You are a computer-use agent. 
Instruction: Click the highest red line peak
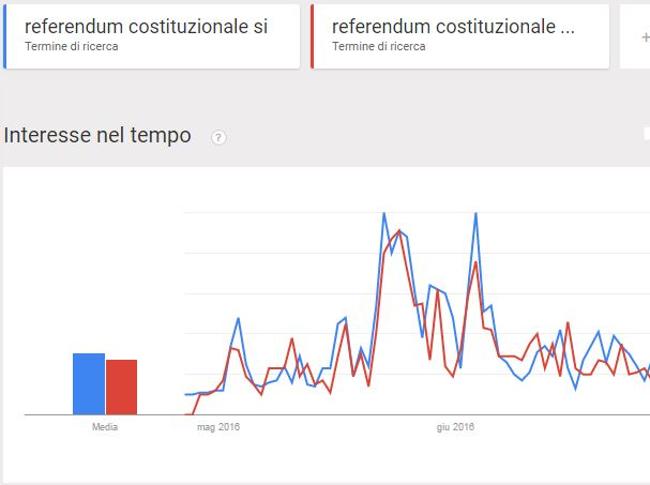[399, 230]
